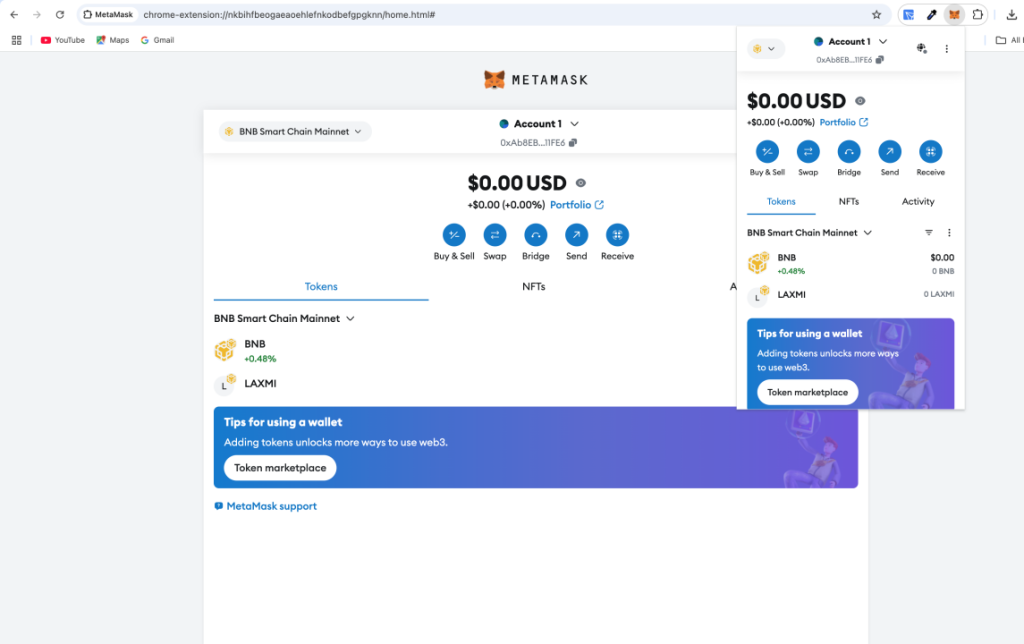The width and height of the screenshot is (1024, 644).
Task: Switch to the NFTs tab on main page
Action: 534,287
